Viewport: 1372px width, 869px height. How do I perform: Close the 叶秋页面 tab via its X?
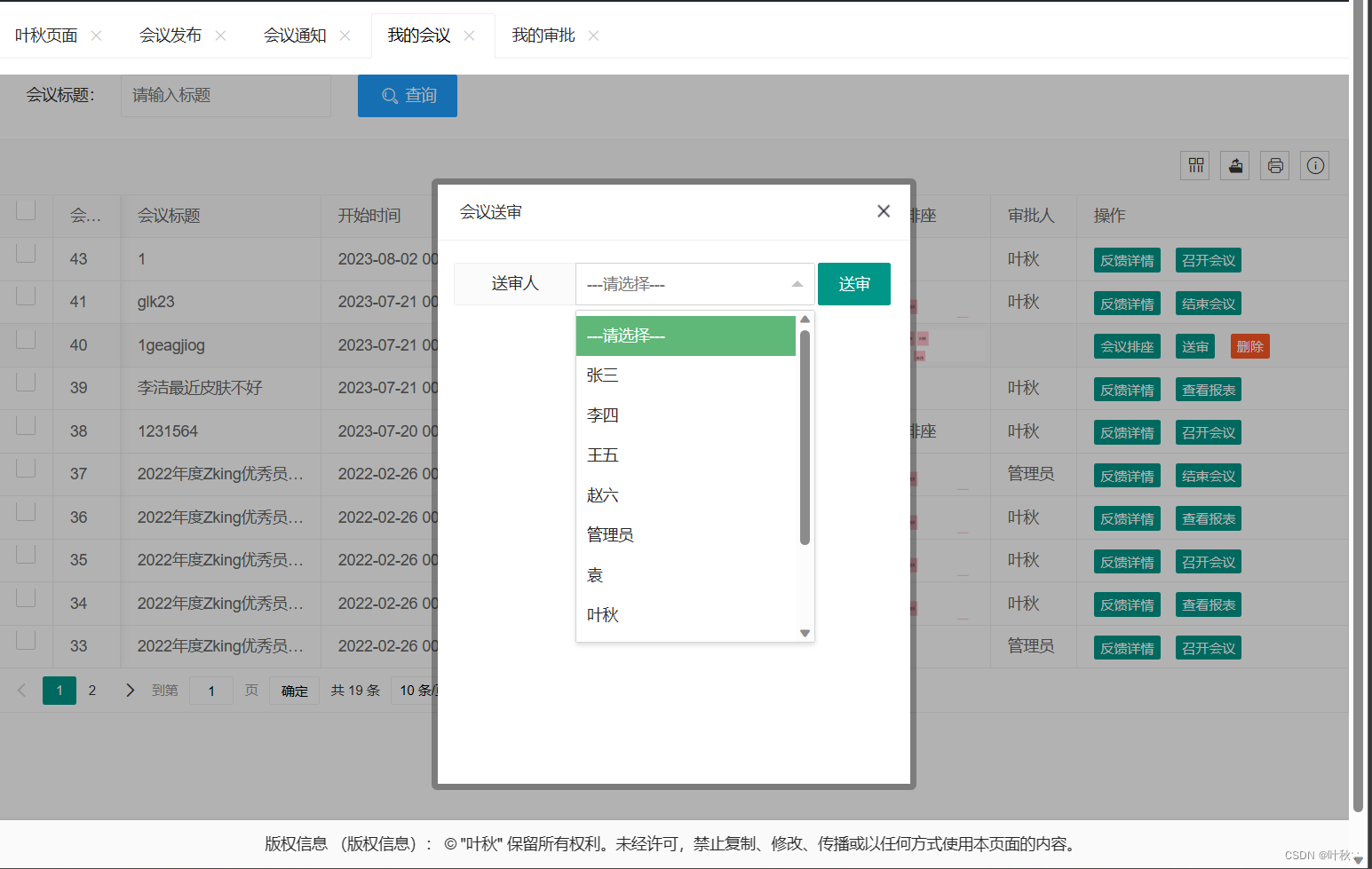97,36
